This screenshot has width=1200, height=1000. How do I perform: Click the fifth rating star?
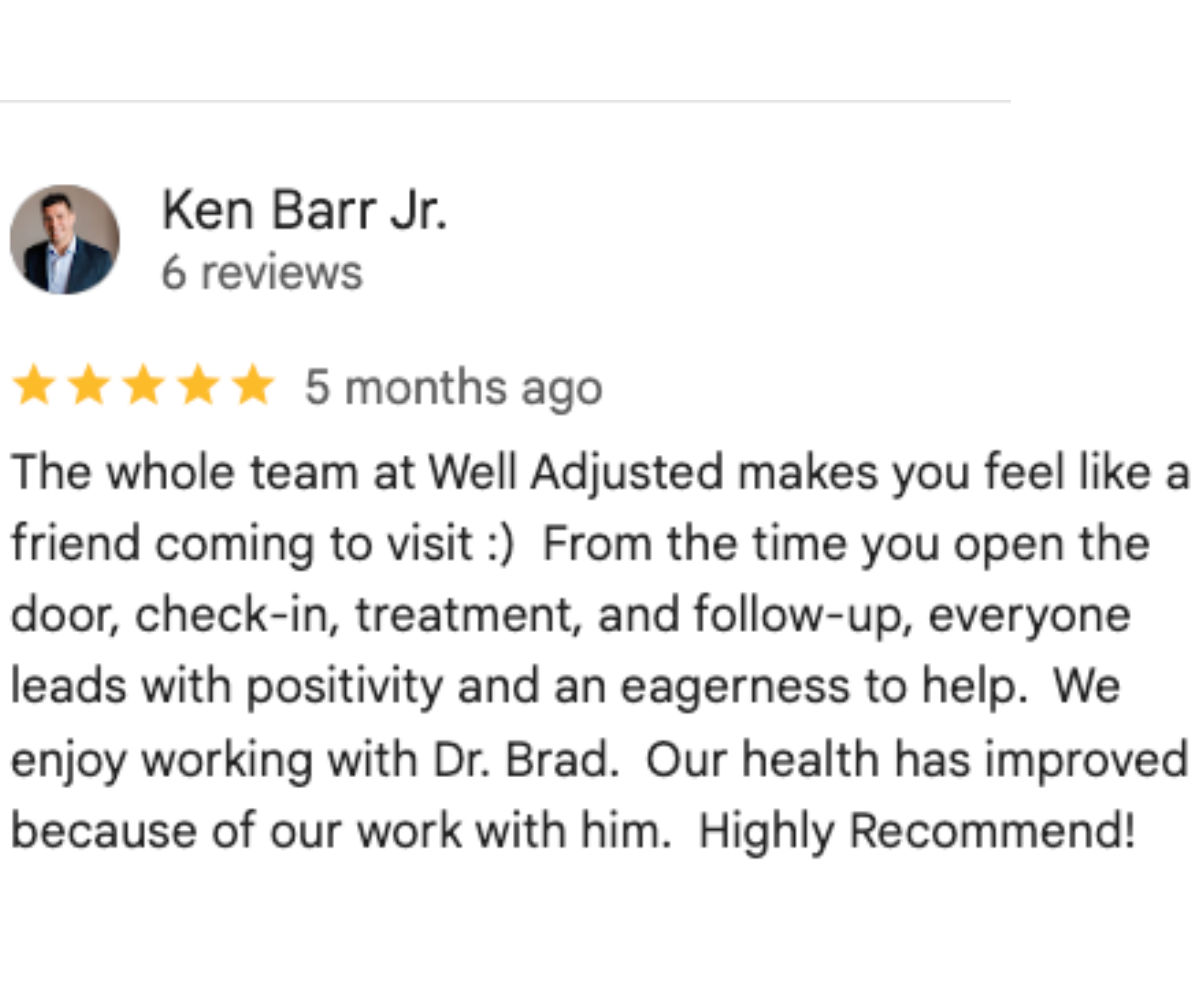click(x=253, y=386)
